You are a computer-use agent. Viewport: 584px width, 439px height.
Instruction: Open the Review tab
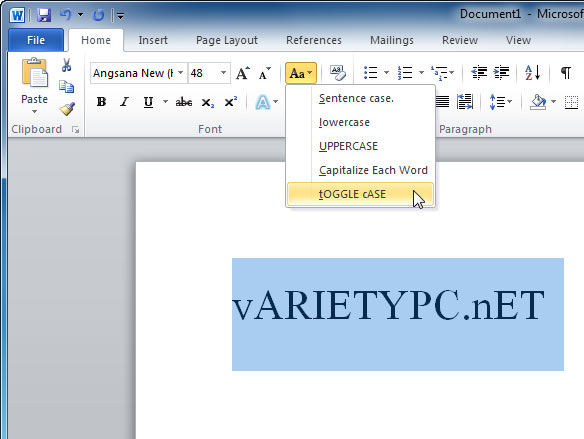click(x=460, y=40)
